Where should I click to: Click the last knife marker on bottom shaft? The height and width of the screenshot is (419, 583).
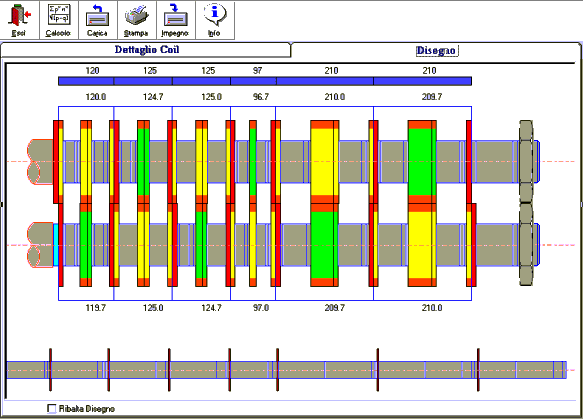[x=478, y=370]
